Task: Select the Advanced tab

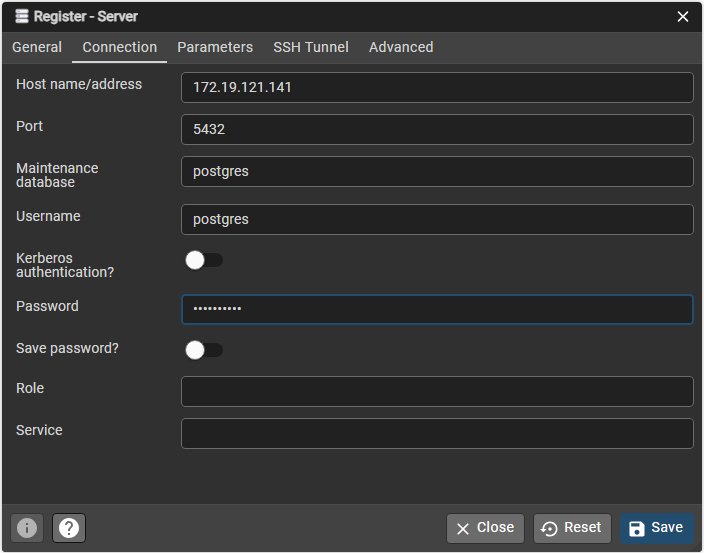Action: coord(401,47)
